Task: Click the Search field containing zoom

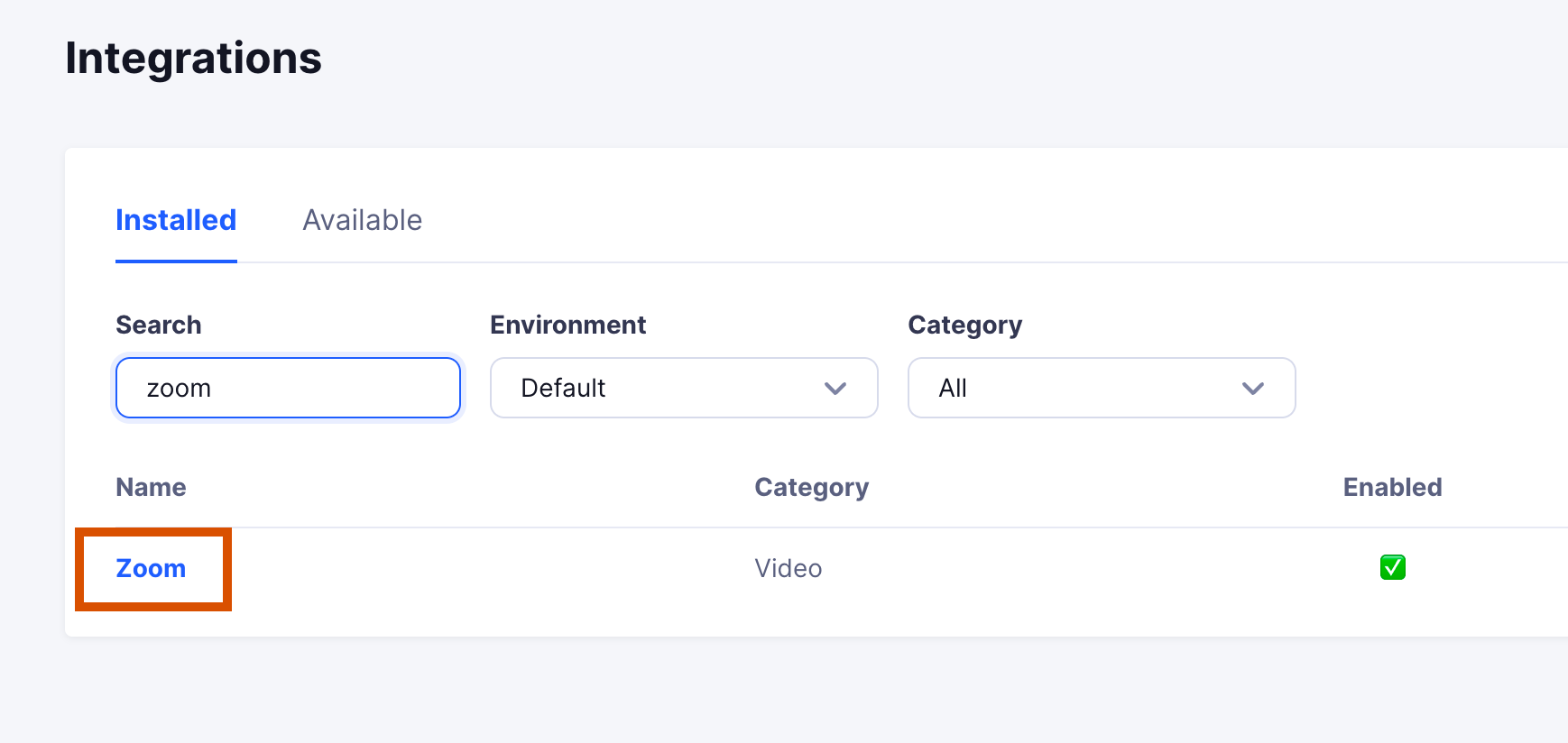Action: 288,388
